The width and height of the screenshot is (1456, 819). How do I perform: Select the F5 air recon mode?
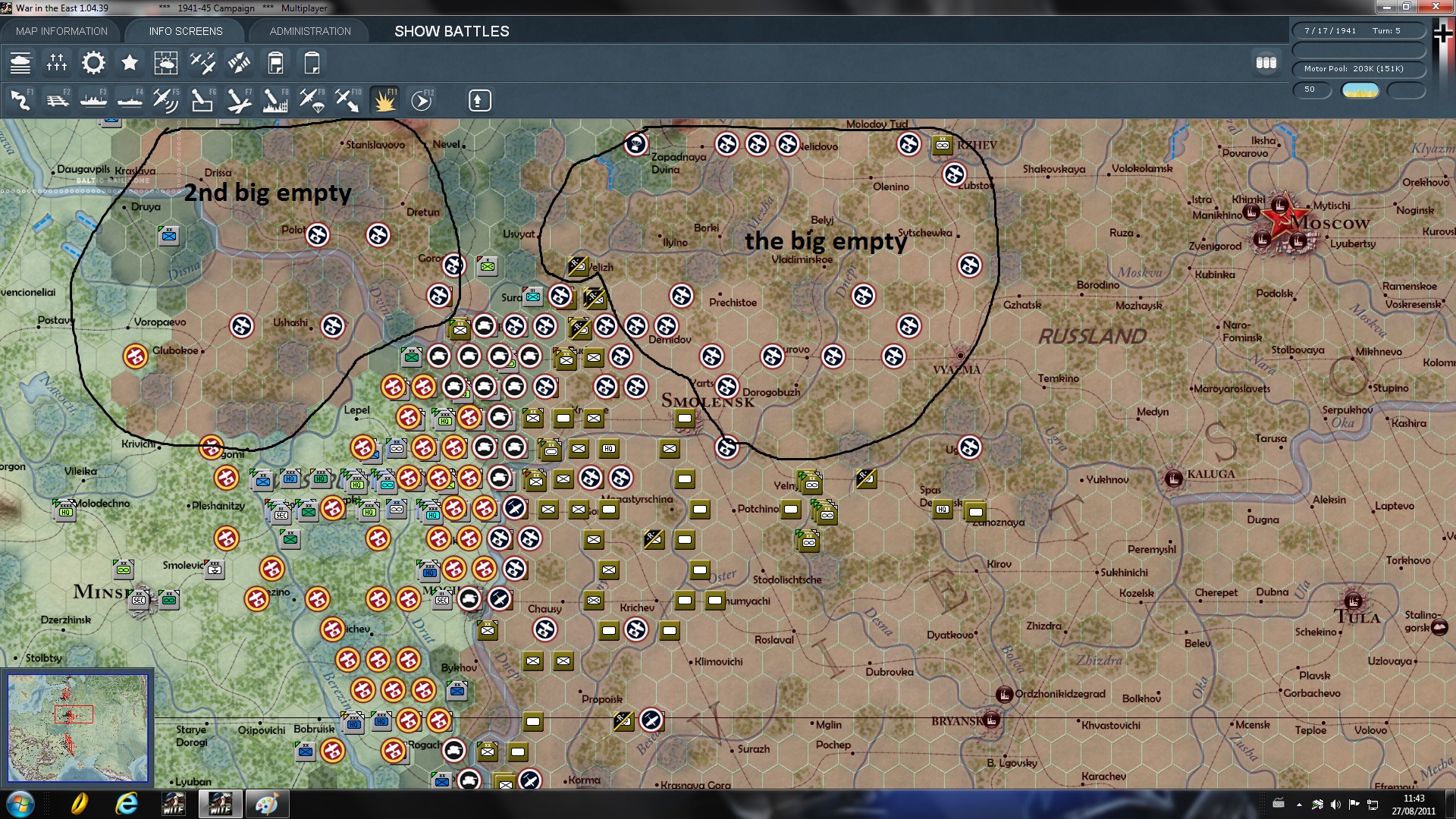[x=166, y=100]
